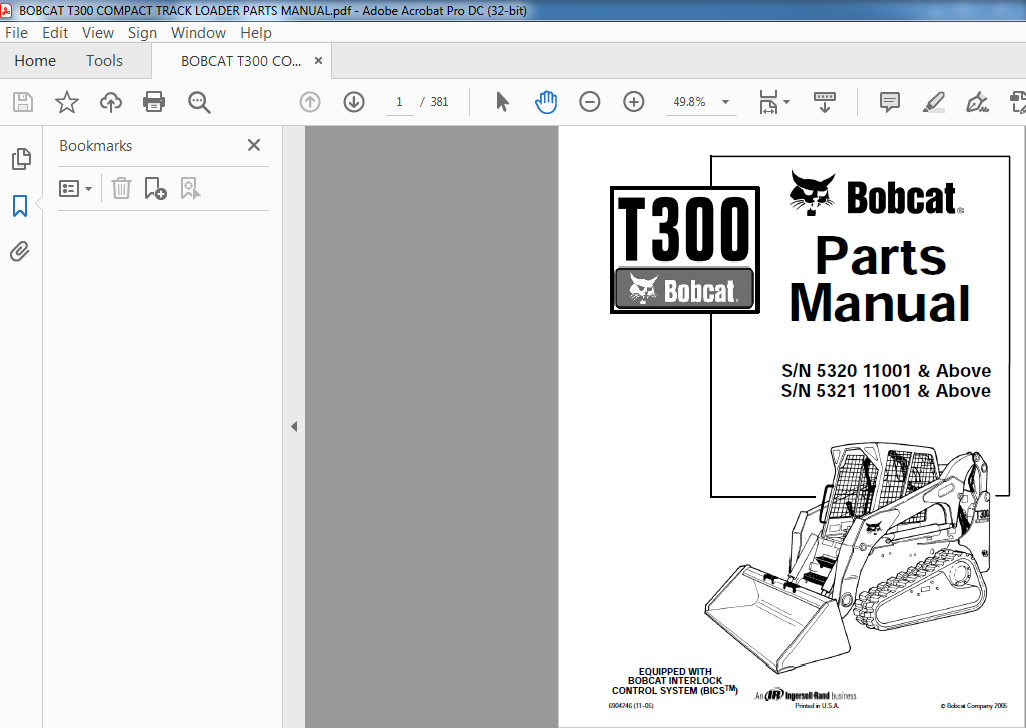Click the total pages '381' label
This screenshot has height=728, width=1026.
(x=439, y=102)
